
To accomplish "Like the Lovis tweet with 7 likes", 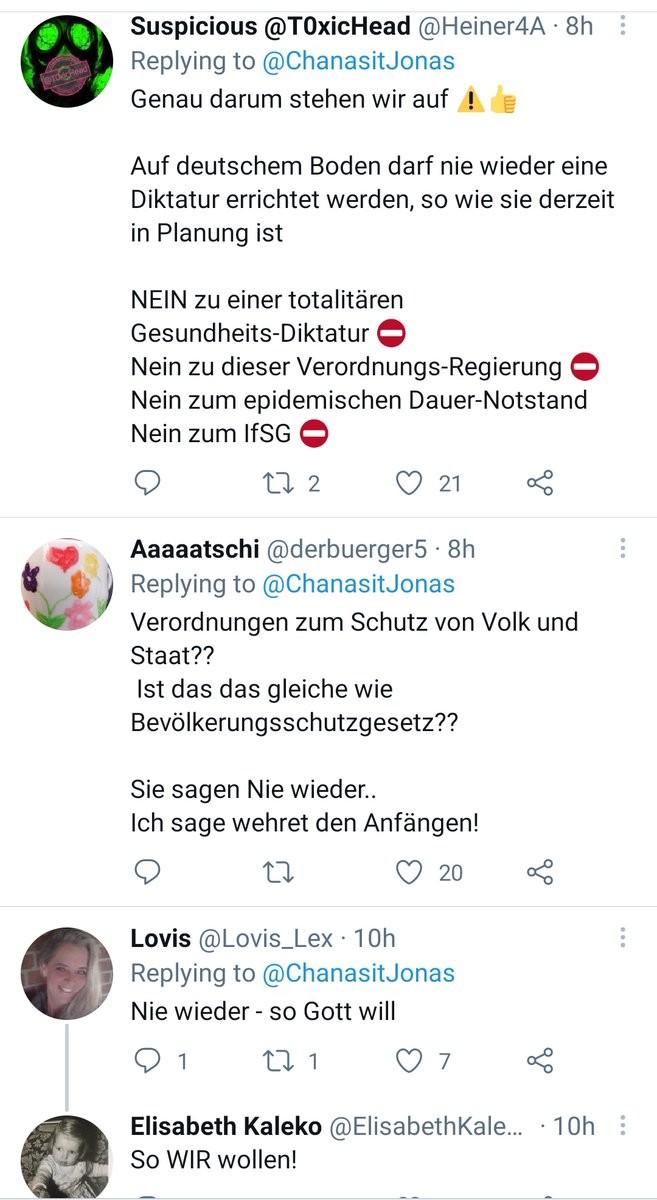I will point(409,1061).
